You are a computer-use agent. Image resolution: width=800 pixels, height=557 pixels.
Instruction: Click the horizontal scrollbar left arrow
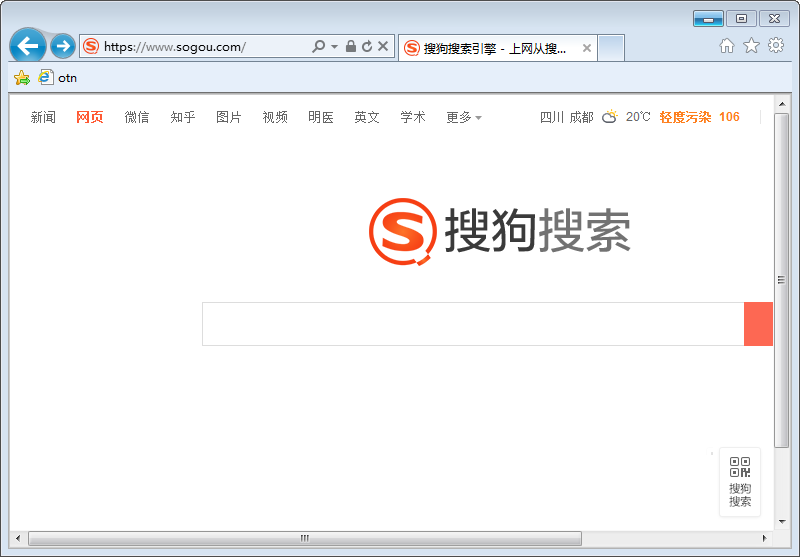18,538
